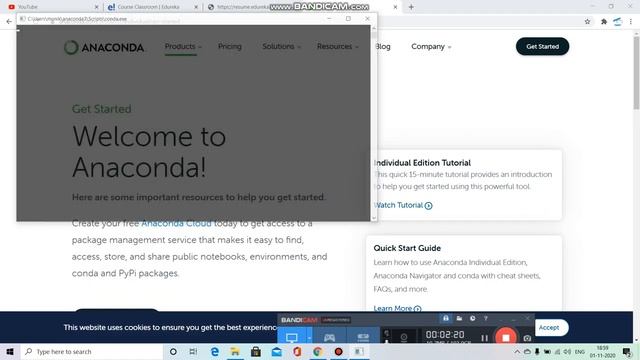Viewport: 640px width, 360px height.
Task: Select Bandicam HDMI device recording mode
Action: (363, 338)
